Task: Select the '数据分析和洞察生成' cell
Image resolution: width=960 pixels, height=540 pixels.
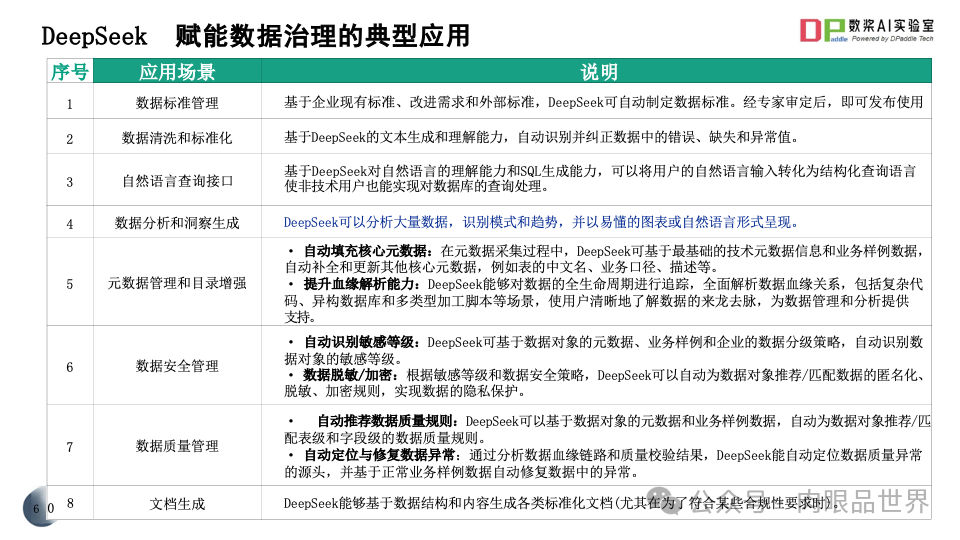Action: coord(177,223)
